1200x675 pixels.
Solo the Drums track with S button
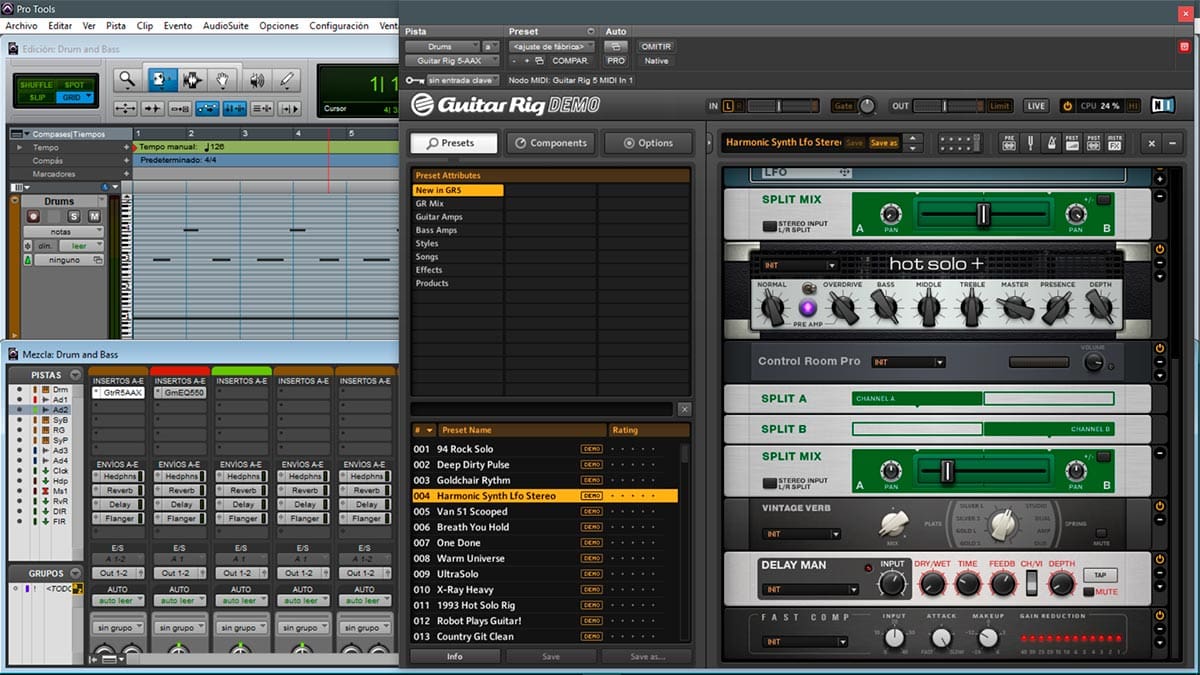click(x=74, y=216)
